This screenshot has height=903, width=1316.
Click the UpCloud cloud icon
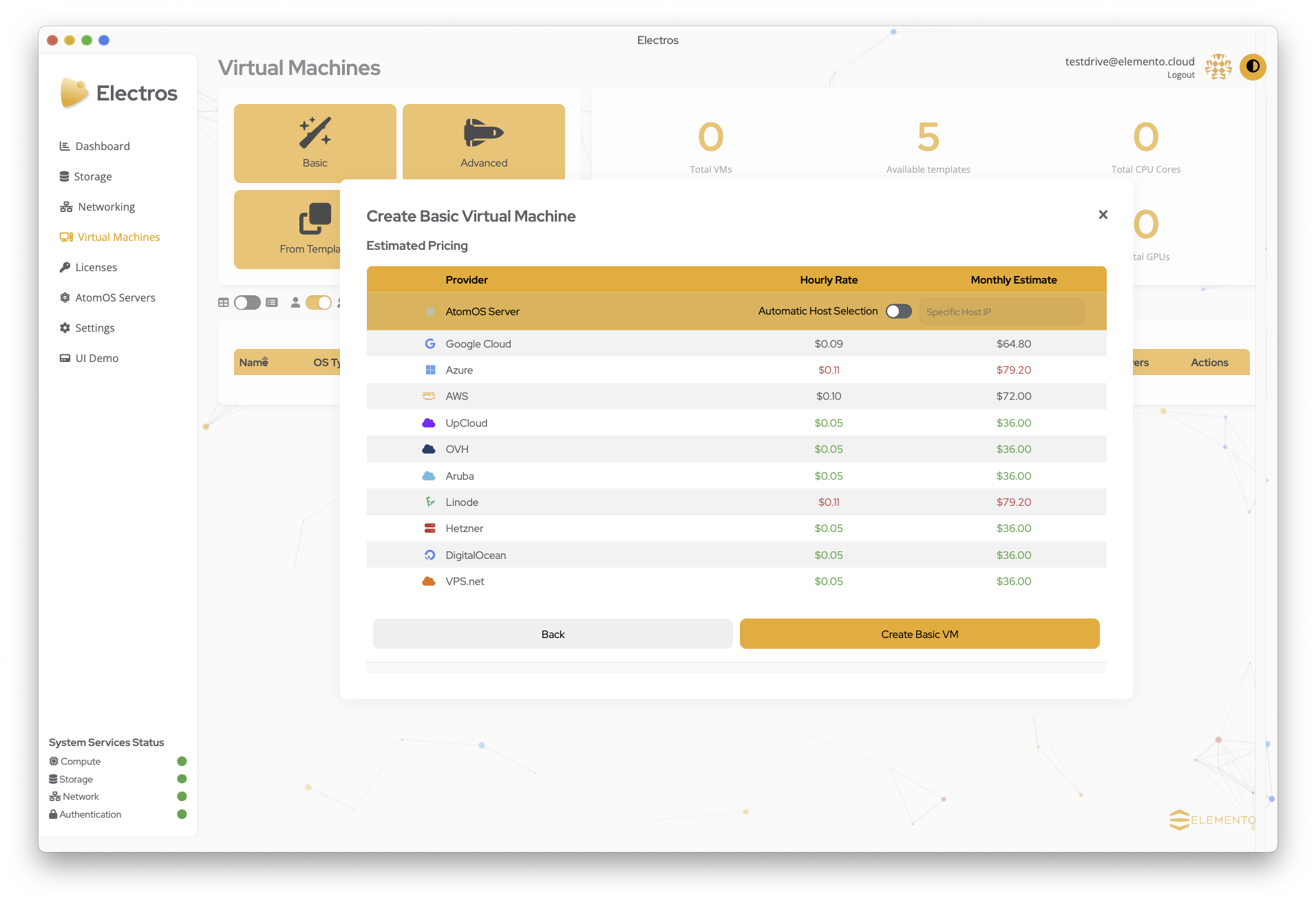point(429,423)
